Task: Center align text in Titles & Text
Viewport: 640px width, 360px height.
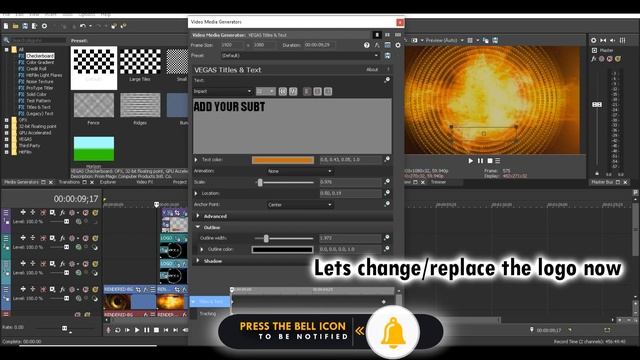Action: pyautogui.click(x=318, y=91)
